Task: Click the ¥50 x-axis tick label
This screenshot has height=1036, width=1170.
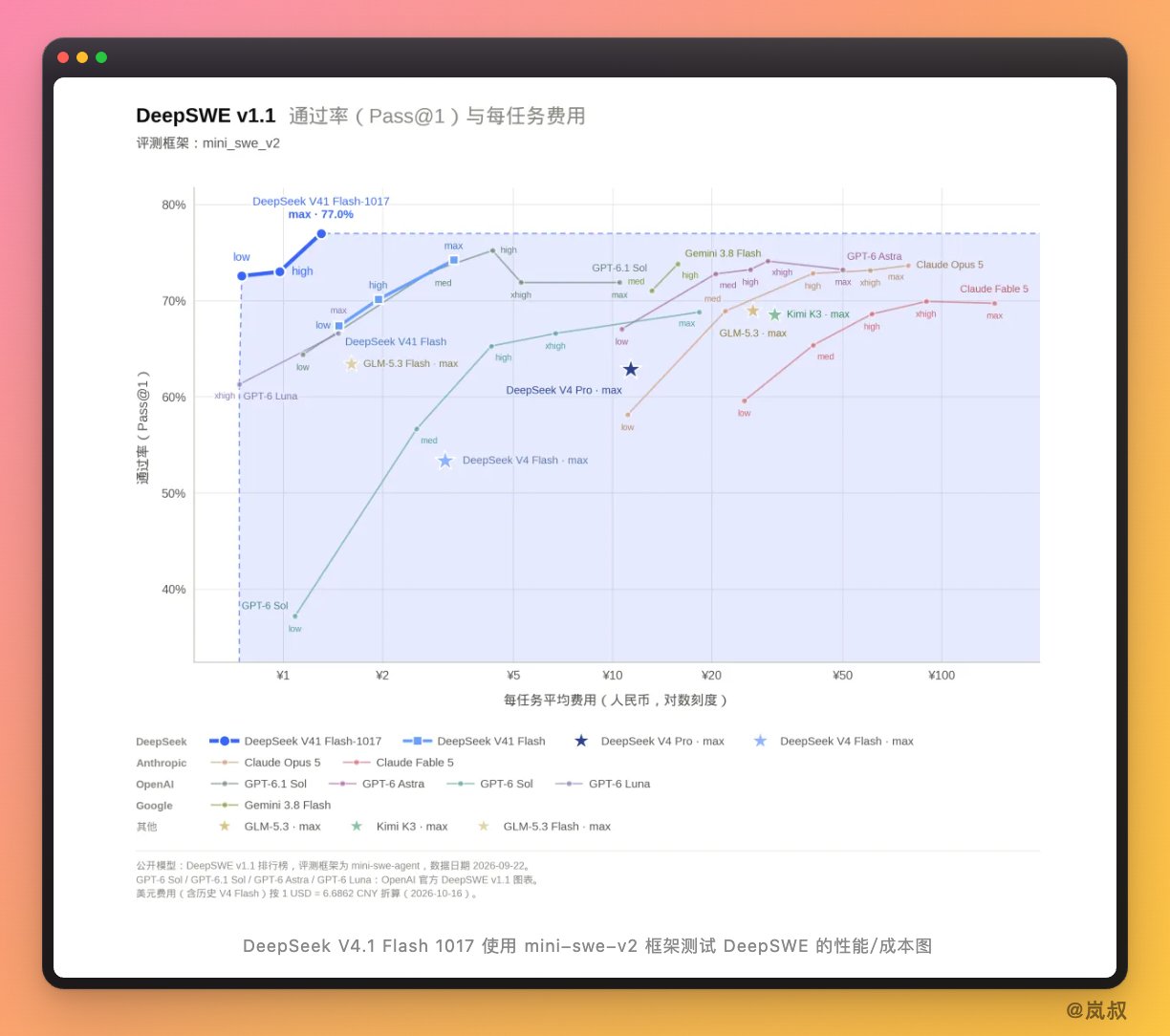Action: (x=843, y=676)
